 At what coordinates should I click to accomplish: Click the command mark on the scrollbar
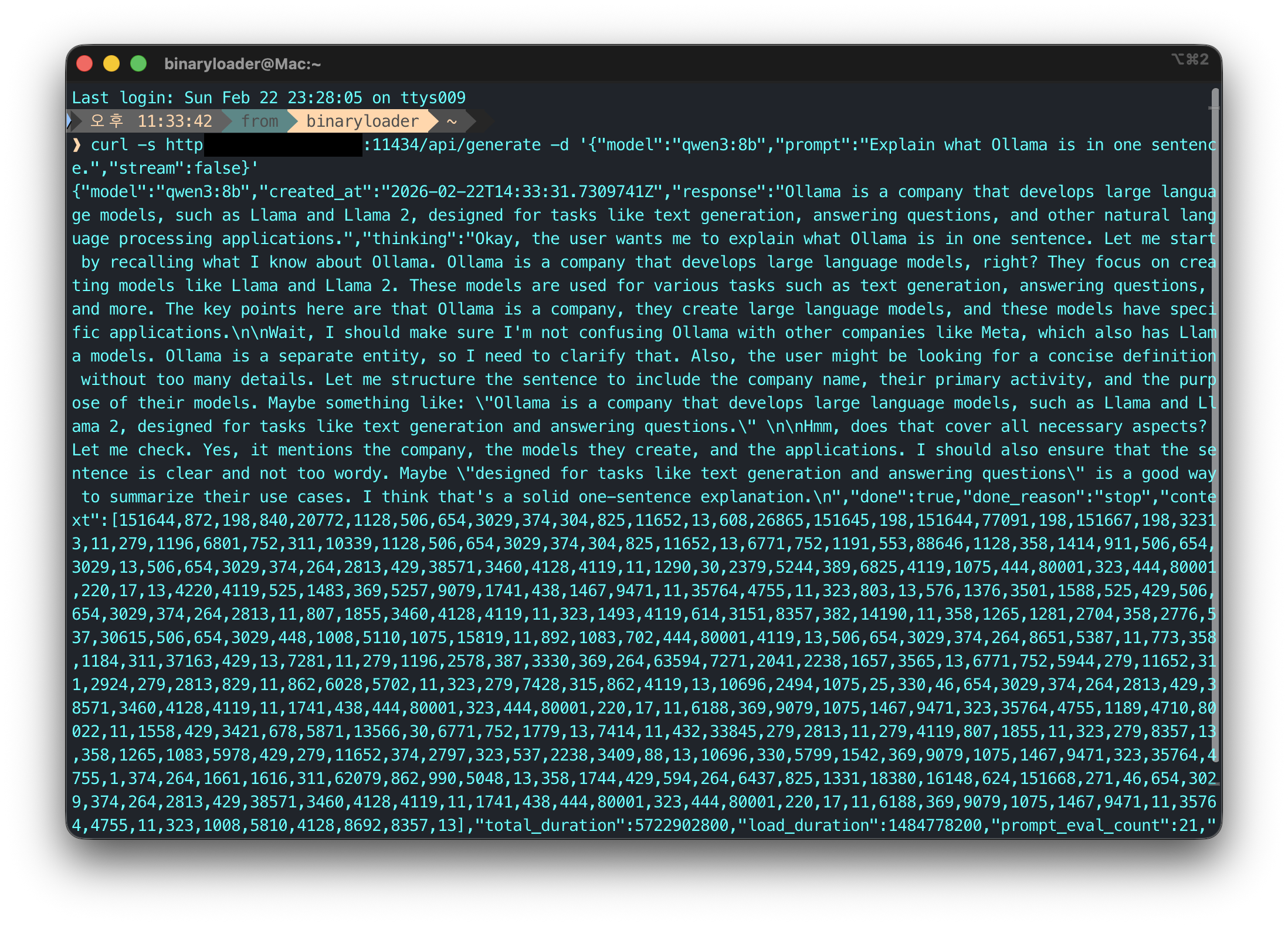(1214, 108)
